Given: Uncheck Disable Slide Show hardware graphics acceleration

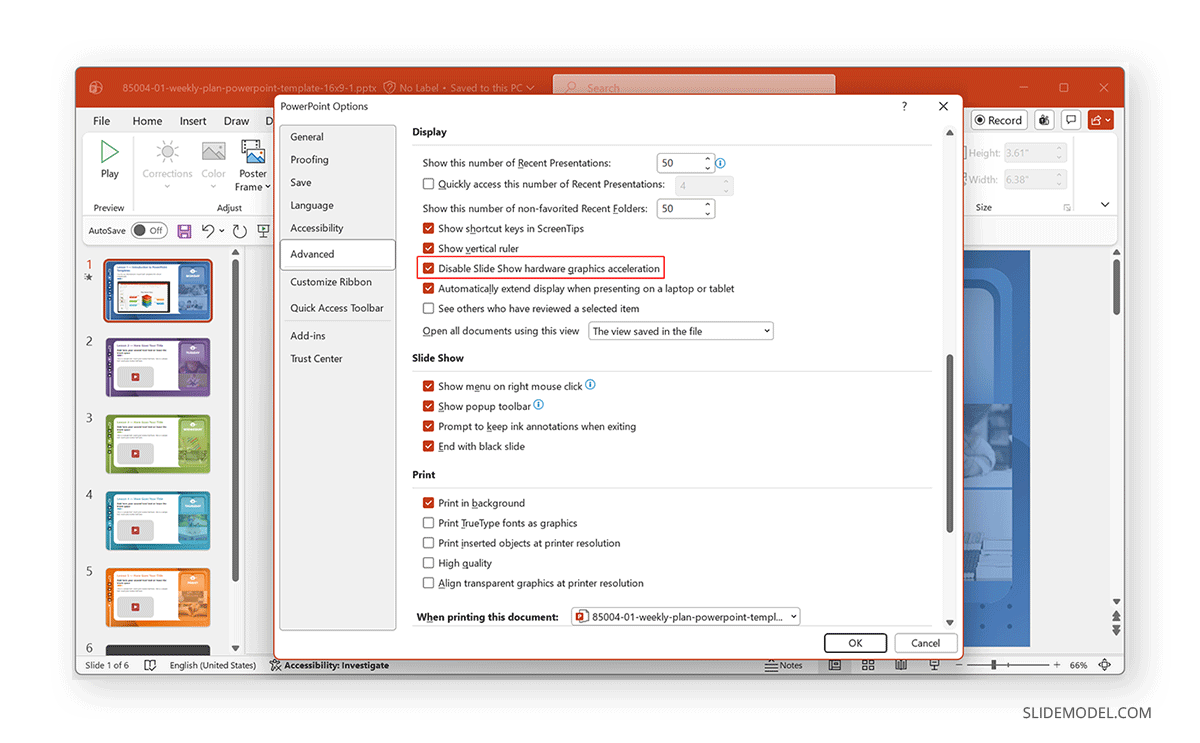Looking at the screenshot, I should coord(428,268).
